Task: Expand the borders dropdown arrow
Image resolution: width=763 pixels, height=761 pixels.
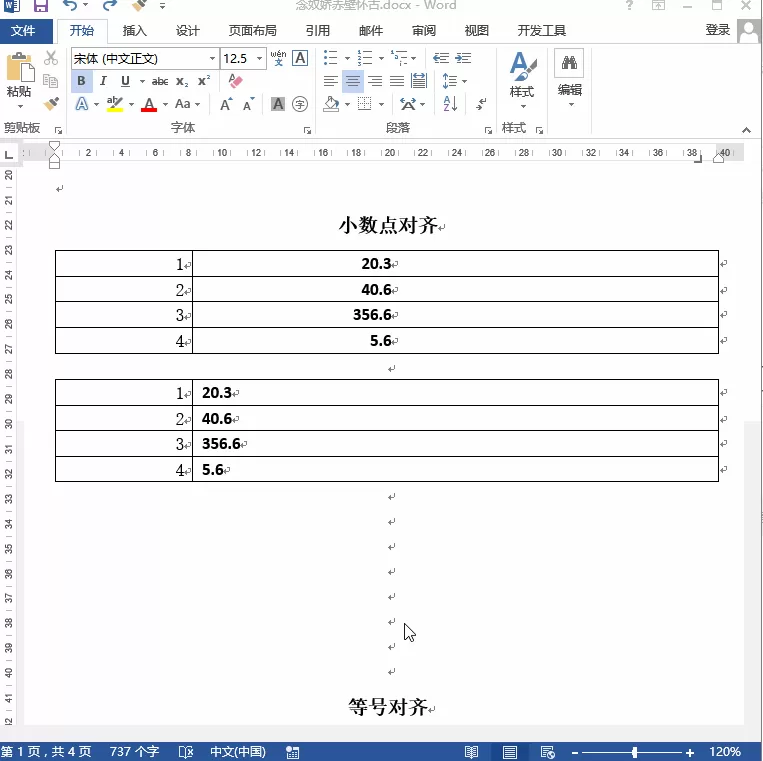Action: [381, 104]
